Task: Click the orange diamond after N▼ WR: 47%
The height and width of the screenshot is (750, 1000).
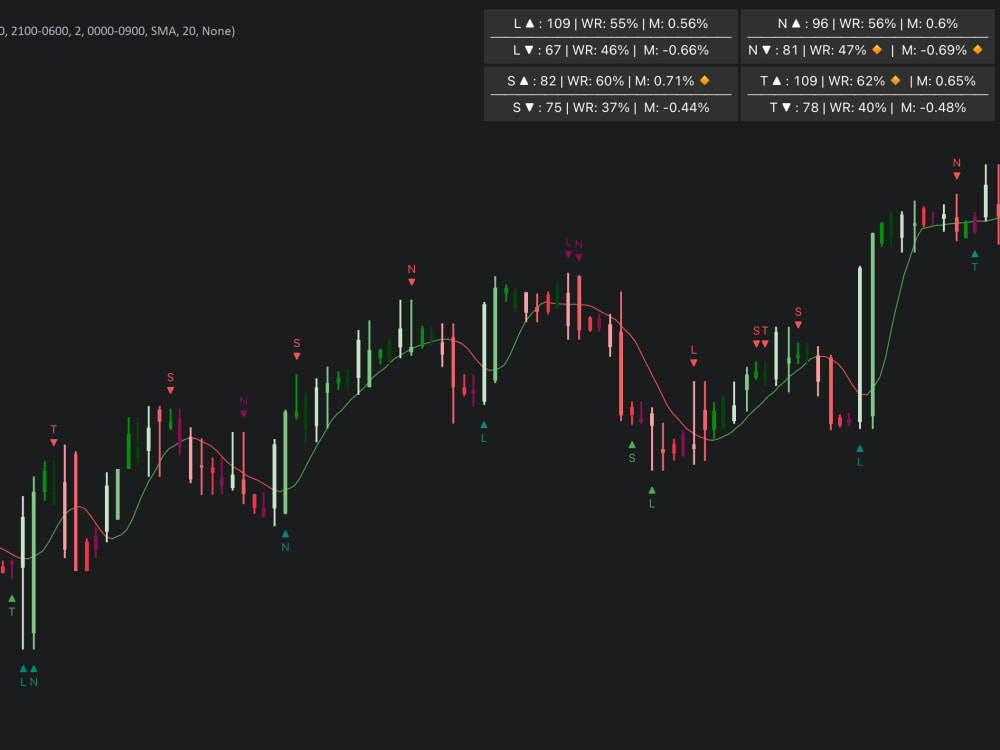Action: pos(877,50)
